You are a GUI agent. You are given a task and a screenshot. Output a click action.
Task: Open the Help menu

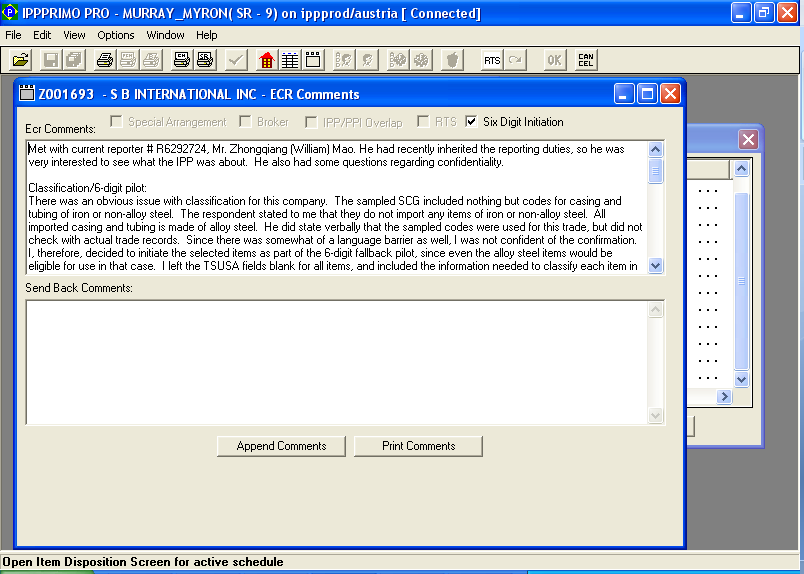[207, 35]
